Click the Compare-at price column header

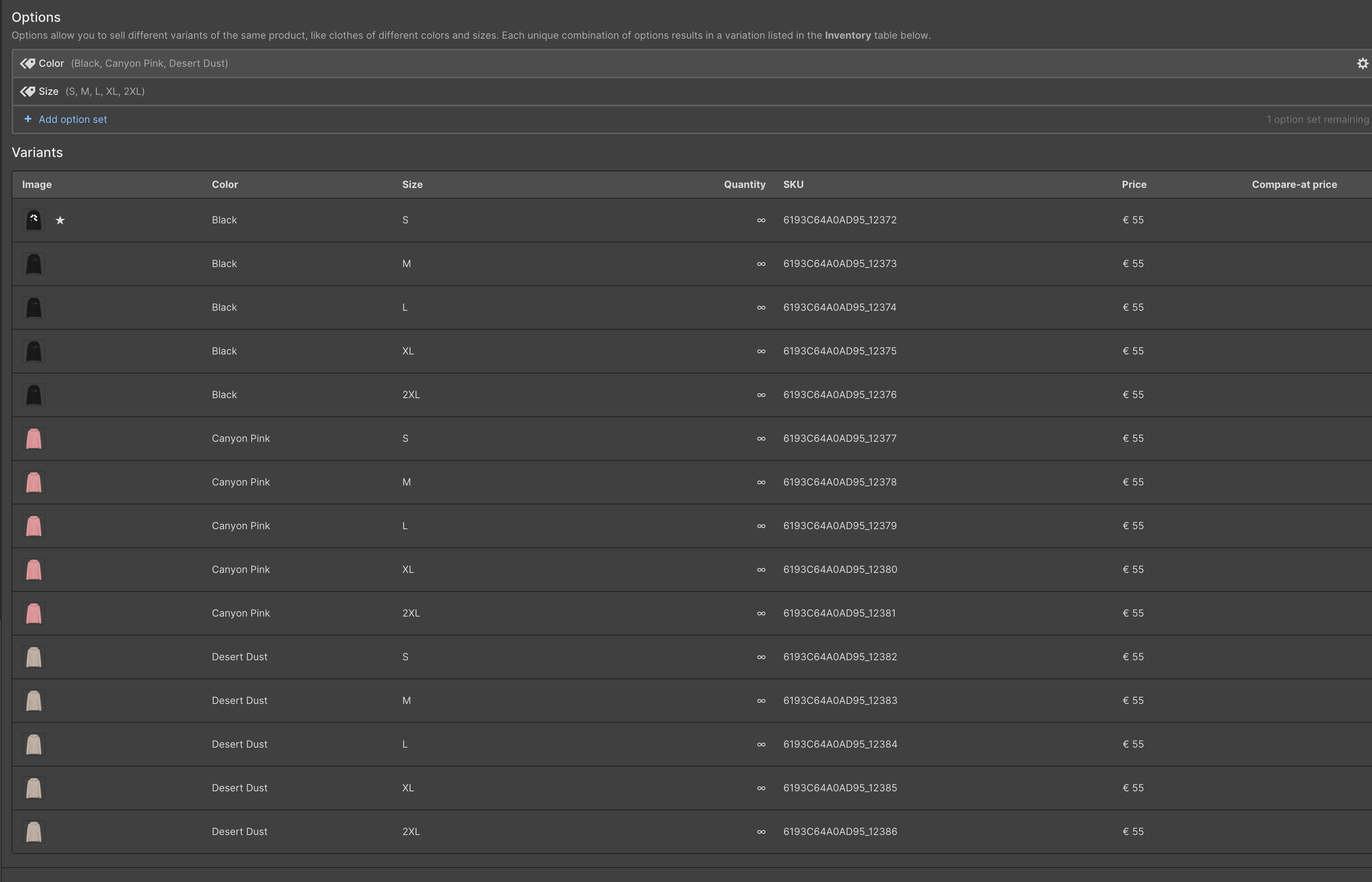coord(1294,184)
